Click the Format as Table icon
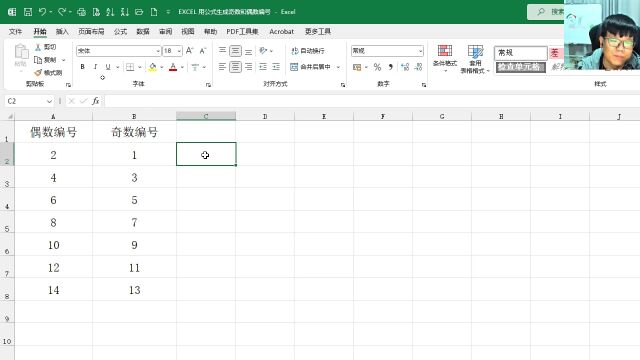The height and width of the screenshot is (360, 640). click(475, 51)
